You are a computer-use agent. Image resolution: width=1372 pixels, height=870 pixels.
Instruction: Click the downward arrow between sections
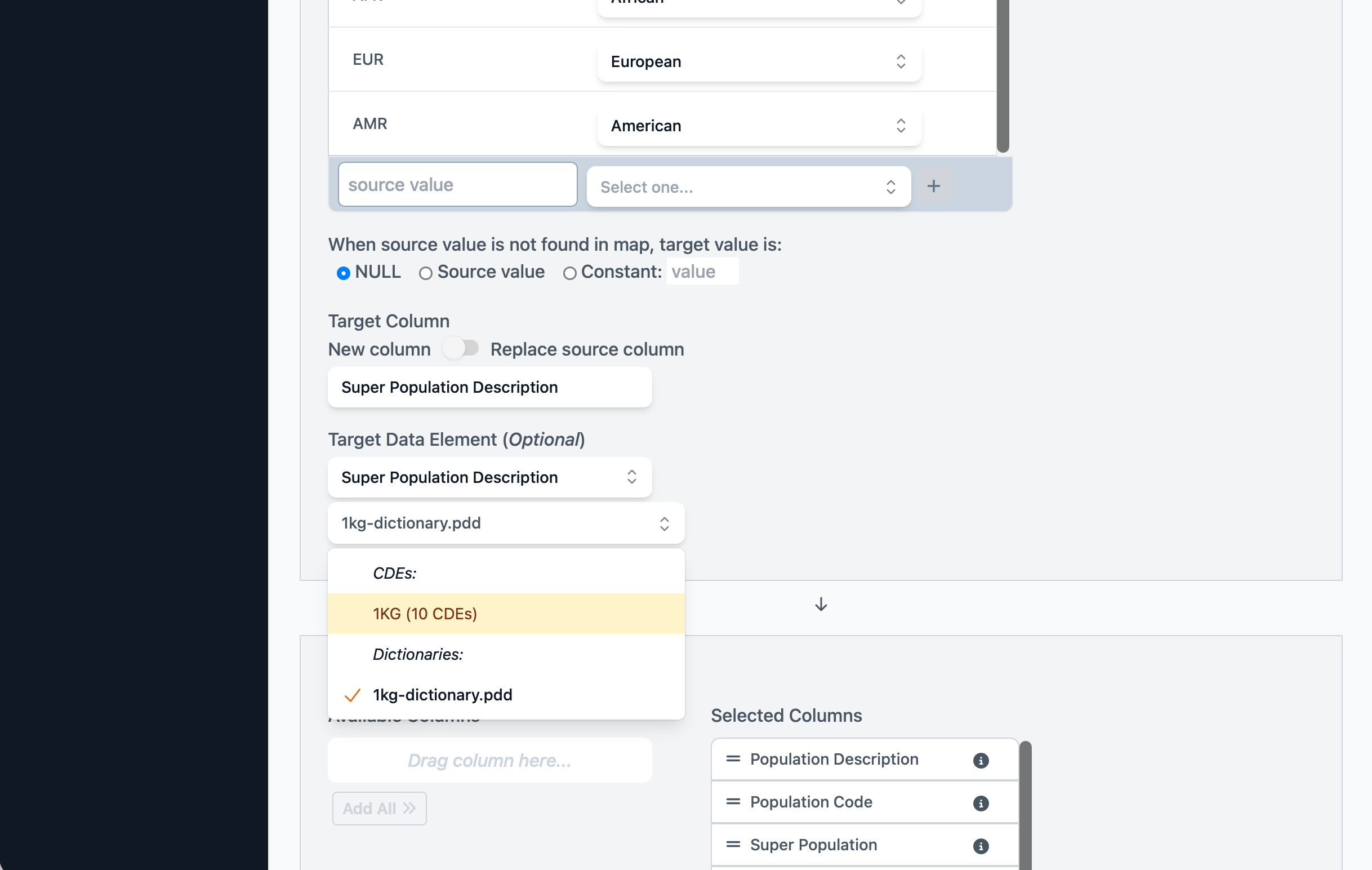coord(821,605)
